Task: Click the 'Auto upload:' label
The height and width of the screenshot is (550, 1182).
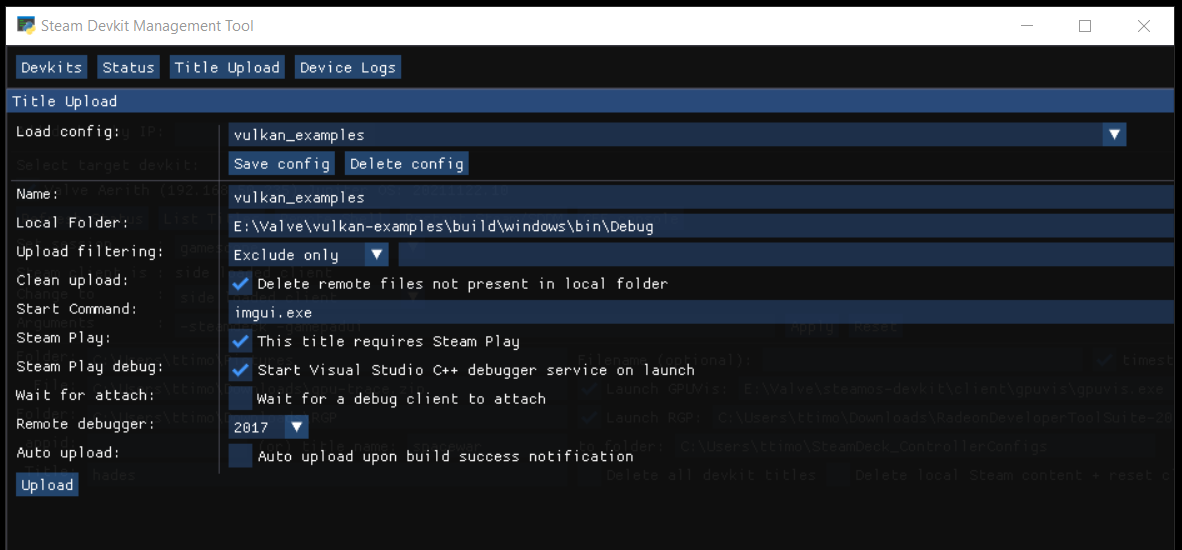Action: 68,453
